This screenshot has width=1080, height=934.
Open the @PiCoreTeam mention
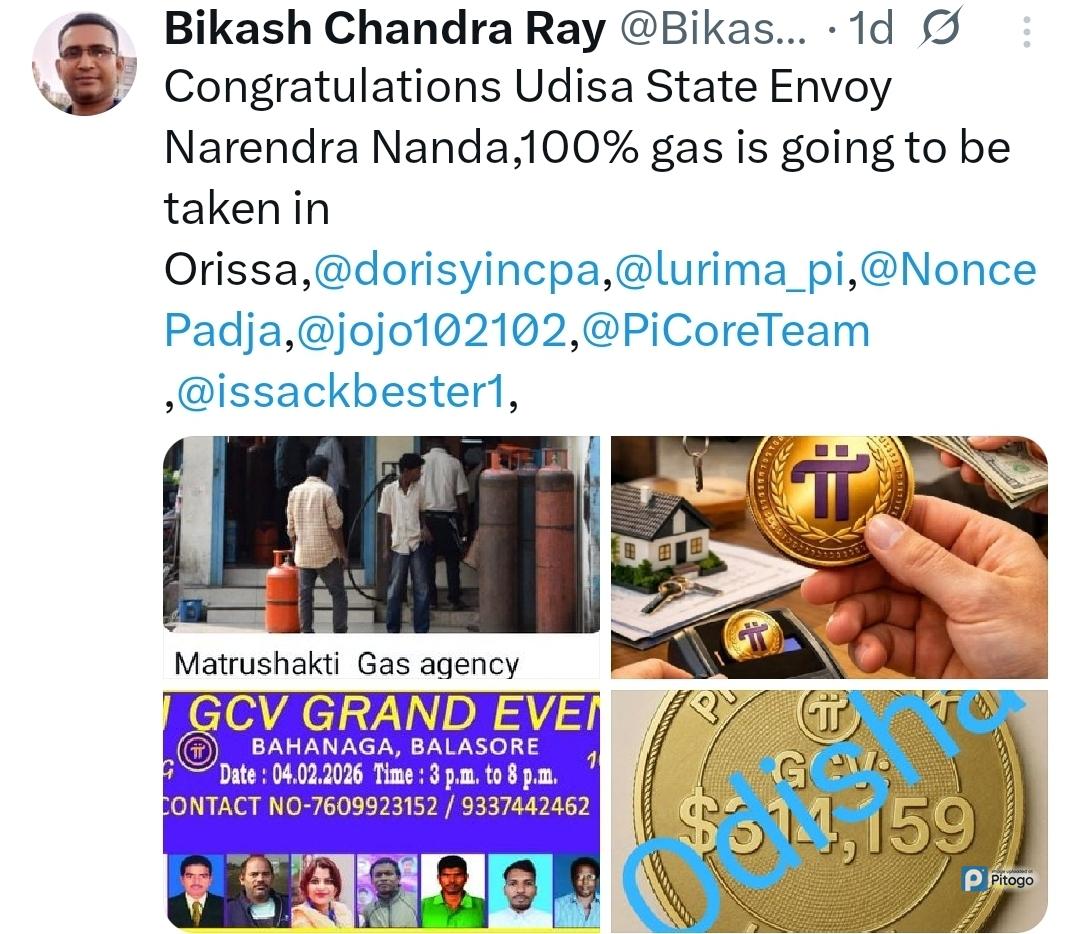pos(726,331)
